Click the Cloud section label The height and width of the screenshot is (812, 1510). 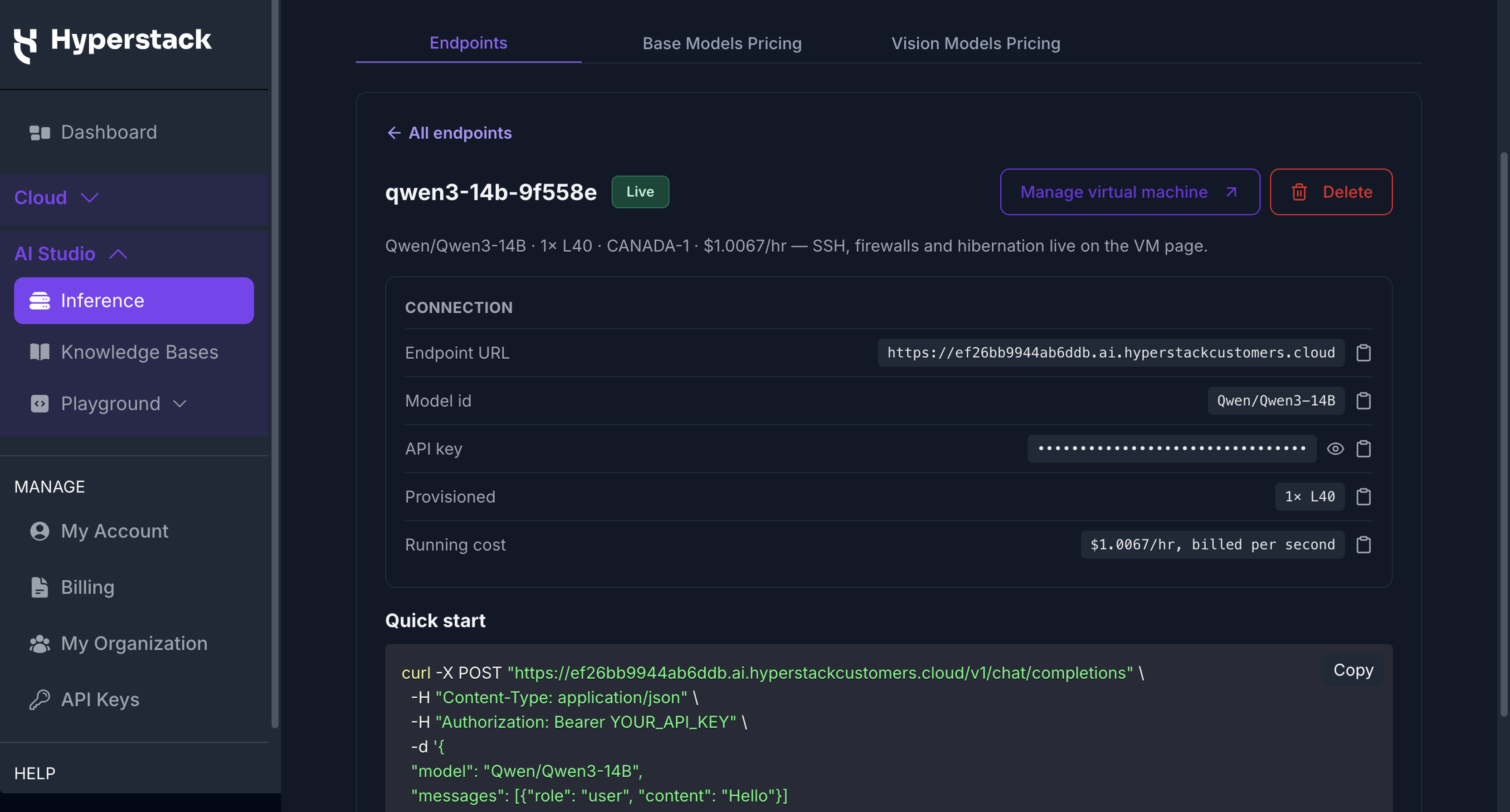point(40,198)
